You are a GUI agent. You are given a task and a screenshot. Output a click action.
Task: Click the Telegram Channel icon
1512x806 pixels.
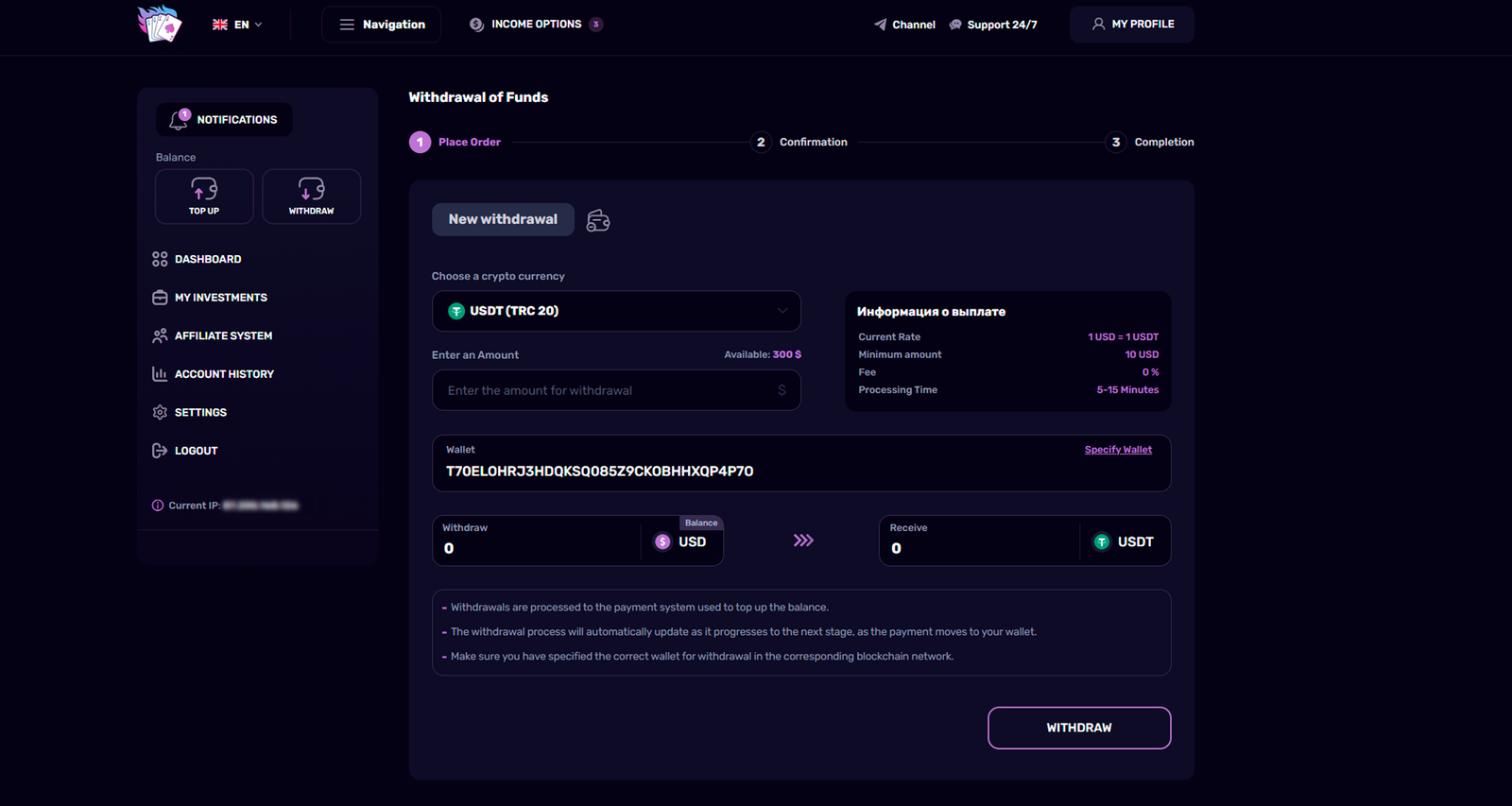coord(881,25)
